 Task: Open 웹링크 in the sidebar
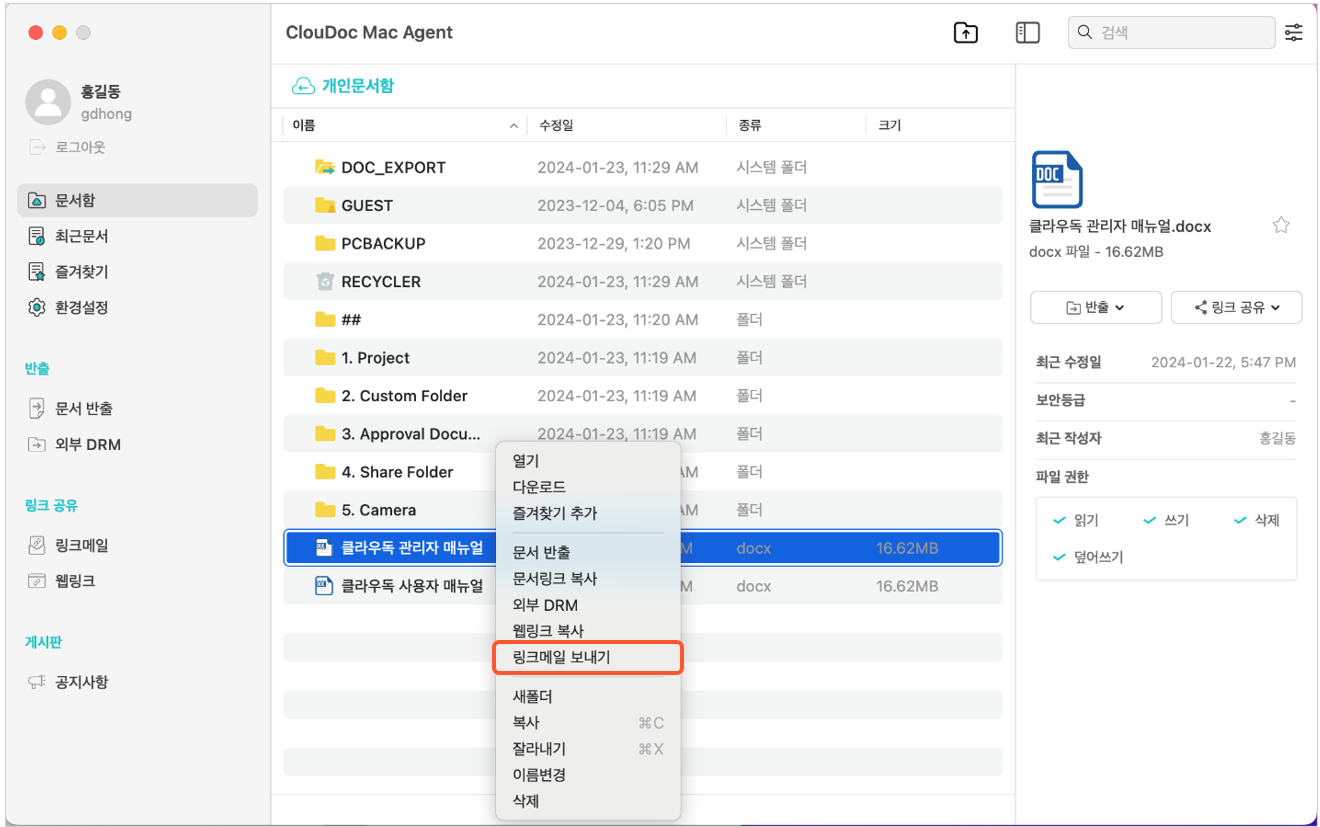click(x=61, y=580)
